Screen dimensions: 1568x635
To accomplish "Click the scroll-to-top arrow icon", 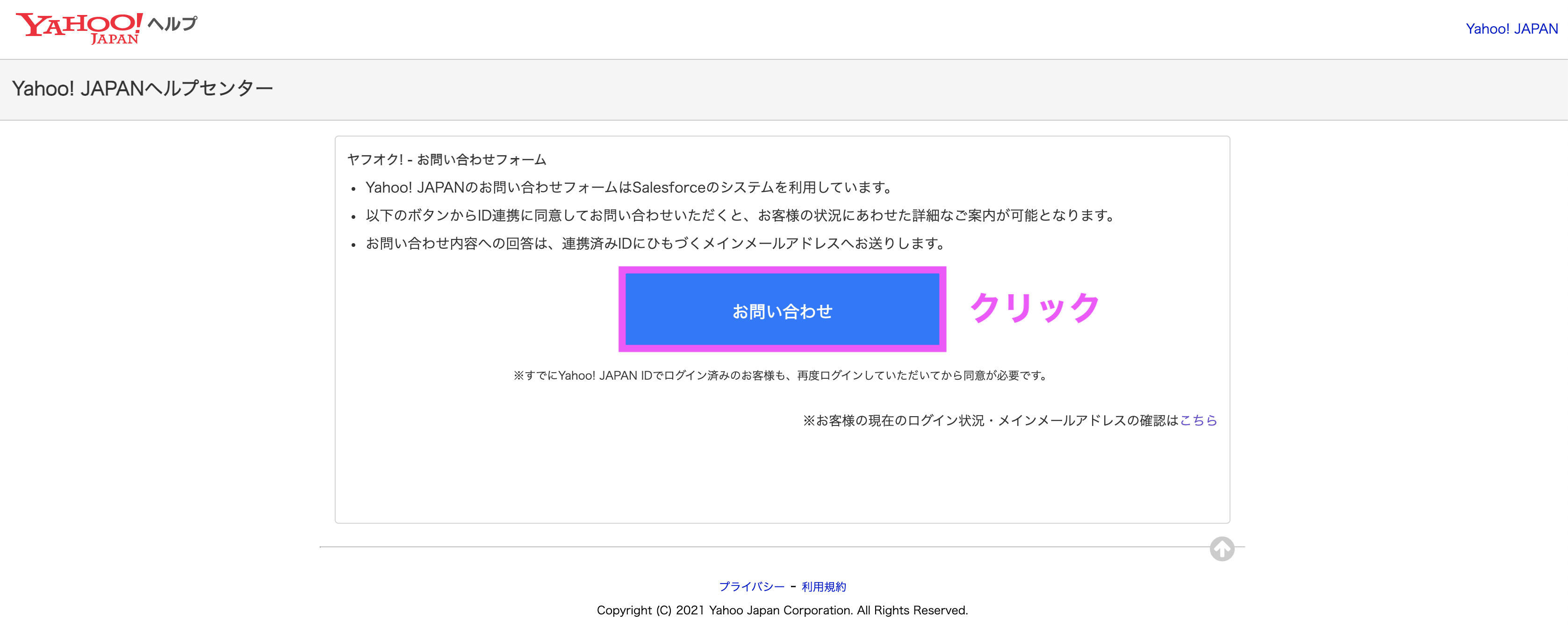I will [x=1222, y=548].
